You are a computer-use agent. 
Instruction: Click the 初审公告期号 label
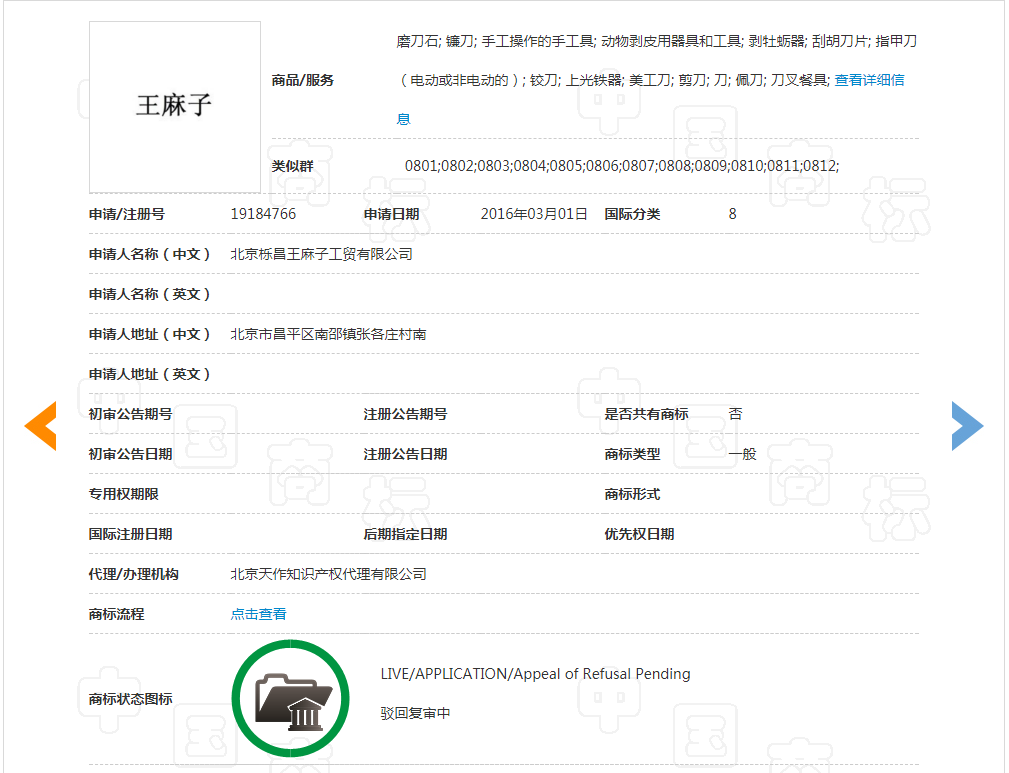[x=131, y=414]
